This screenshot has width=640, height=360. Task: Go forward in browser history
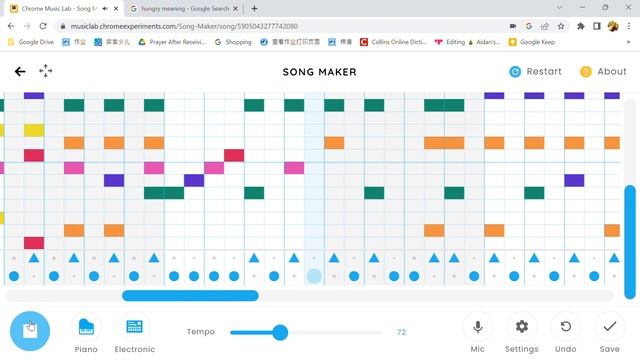[27, 26]
